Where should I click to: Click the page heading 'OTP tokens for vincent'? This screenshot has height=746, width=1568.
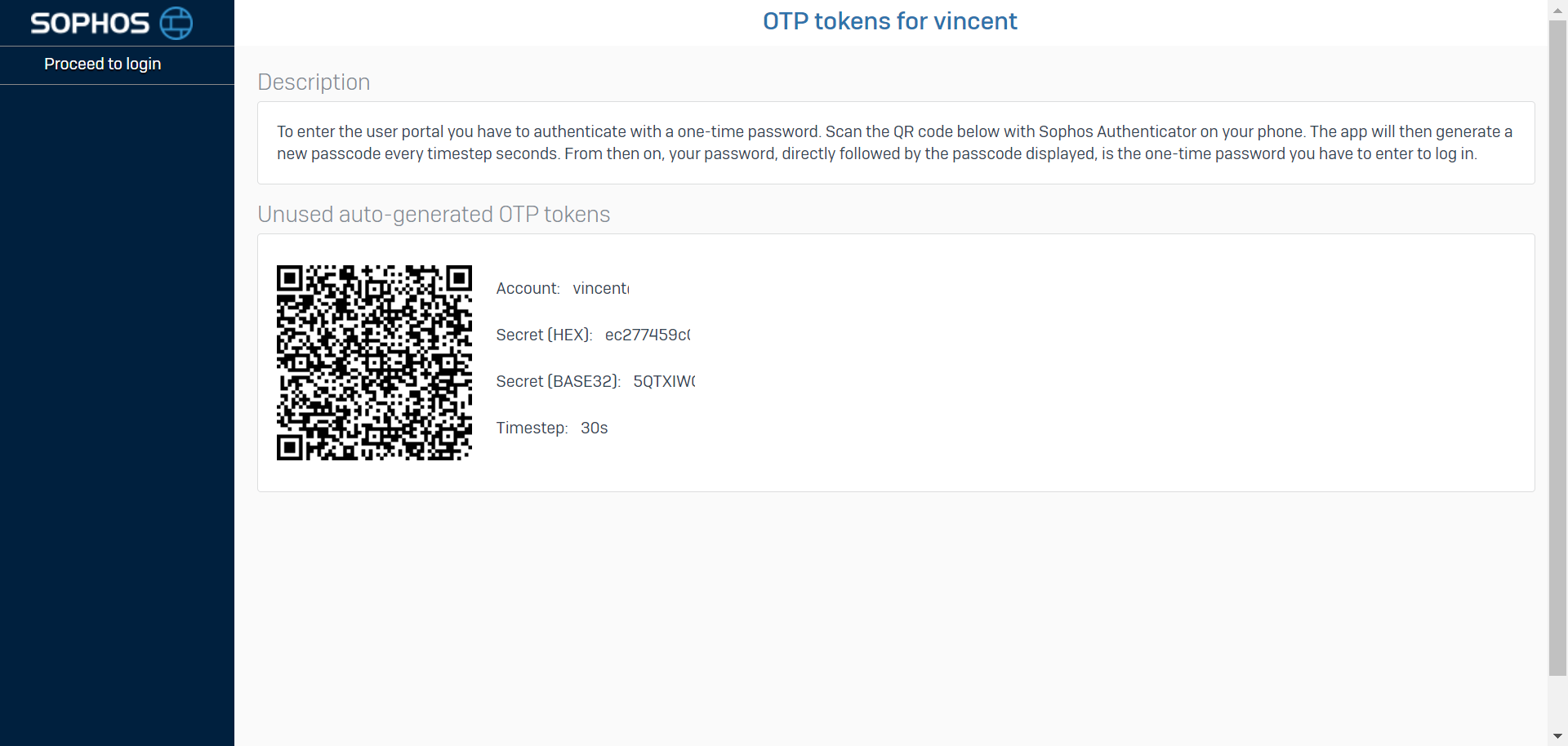[889, 21]
